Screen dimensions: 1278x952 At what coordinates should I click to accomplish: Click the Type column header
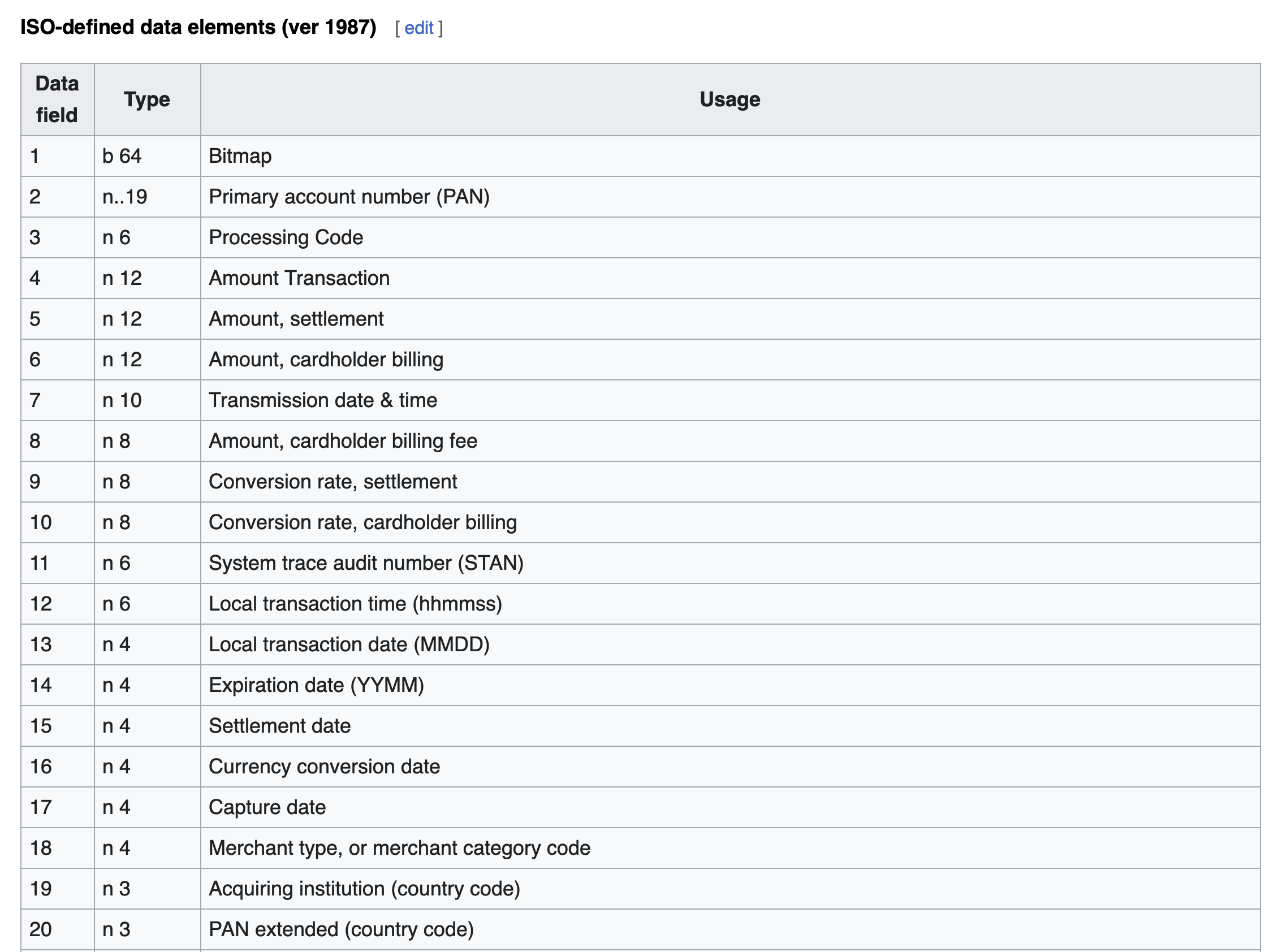(x=147, y=99)
